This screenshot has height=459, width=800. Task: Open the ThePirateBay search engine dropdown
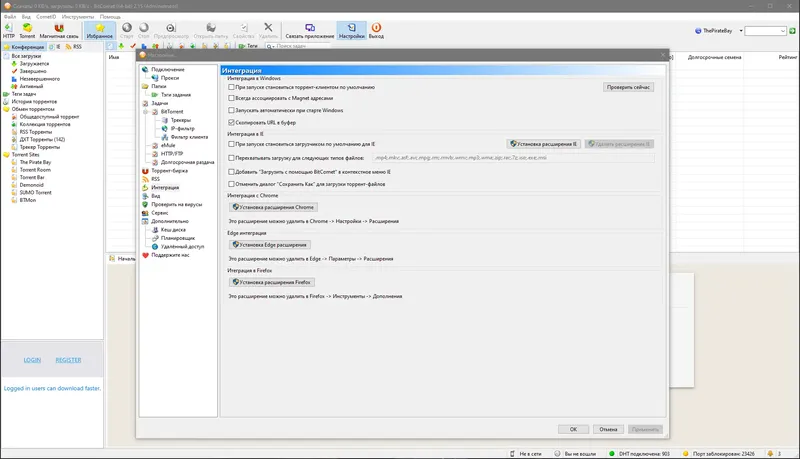point(741,31)
